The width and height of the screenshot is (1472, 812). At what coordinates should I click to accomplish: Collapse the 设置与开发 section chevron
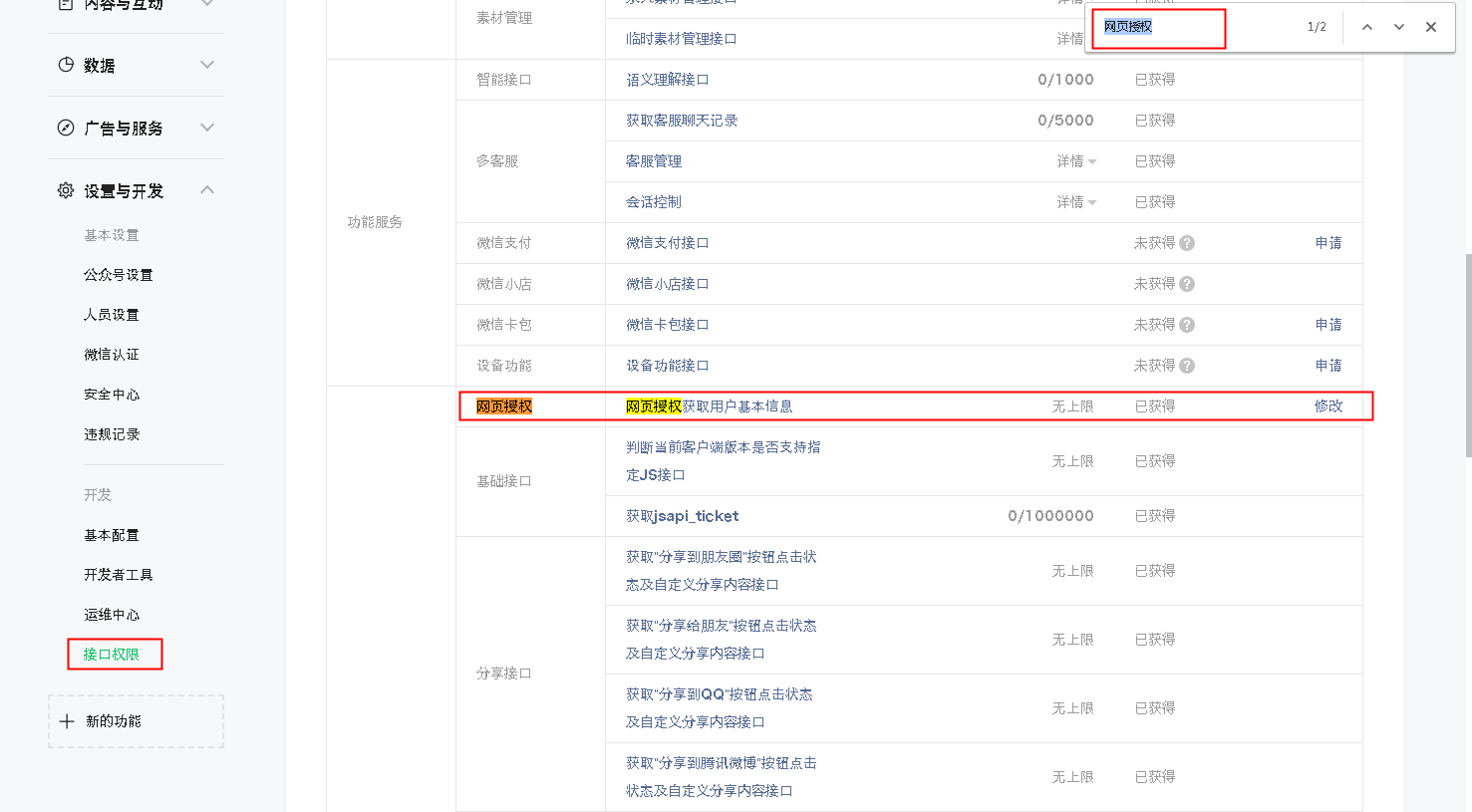[x=207, y=190]
